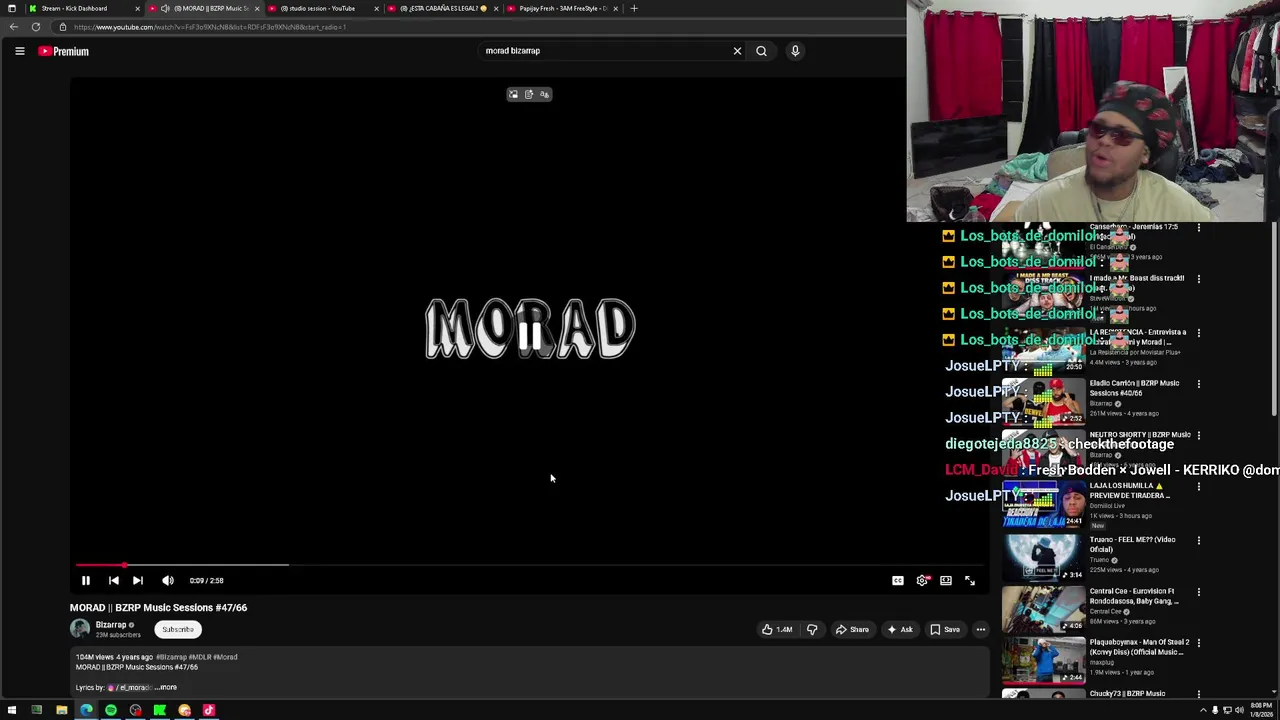The height and width of the screenshot is (720, 1280).
Task: Clear the search box text
Action: tap(737, 51)
